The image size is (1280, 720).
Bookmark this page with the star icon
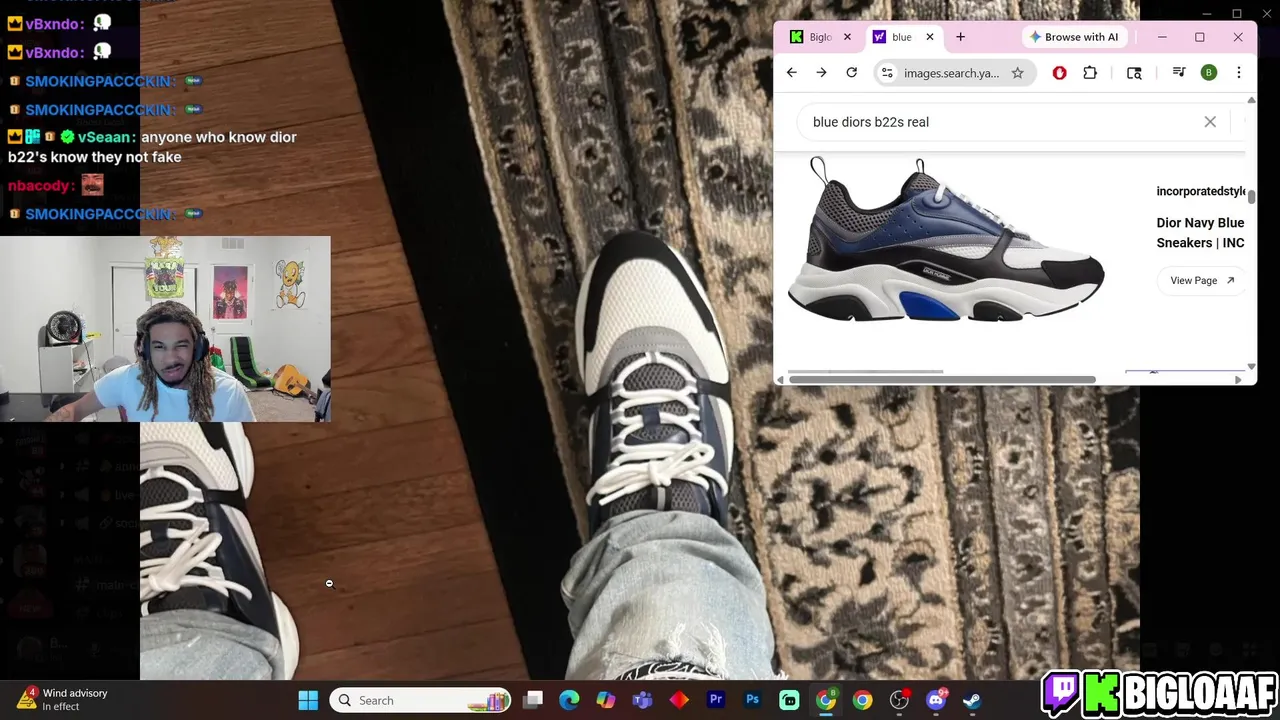(1017, 72)
